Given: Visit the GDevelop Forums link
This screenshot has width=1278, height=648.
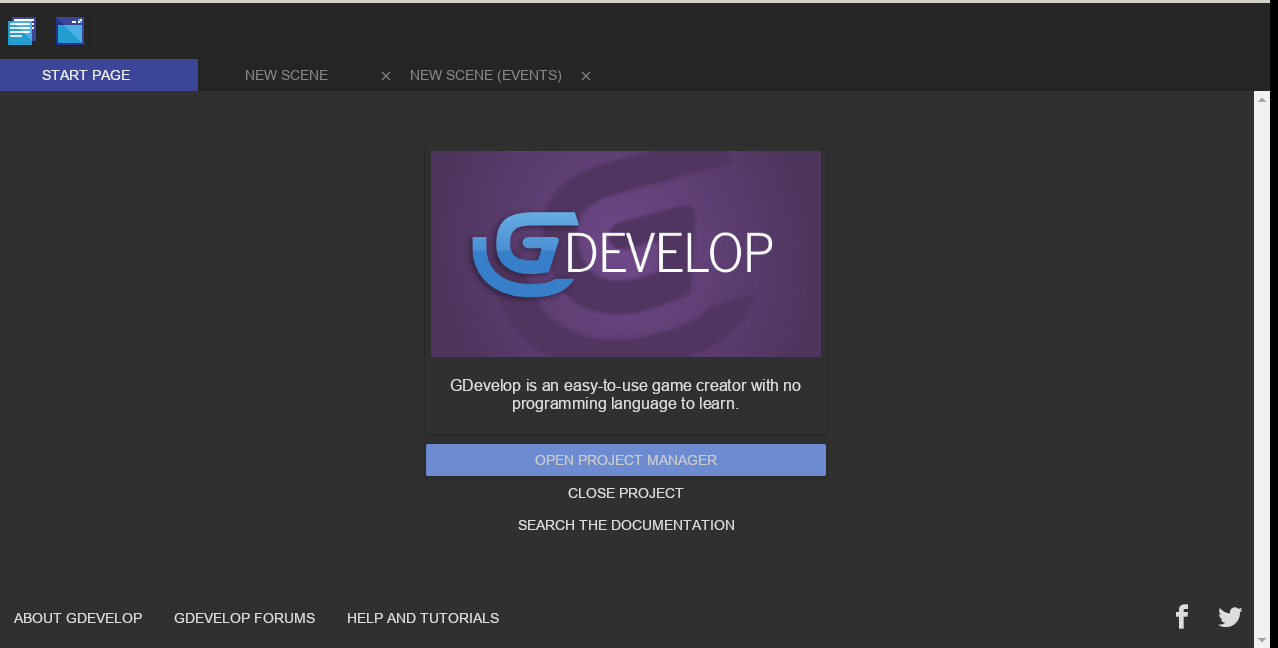Looking at the screenshot, I should coord(244,618).
